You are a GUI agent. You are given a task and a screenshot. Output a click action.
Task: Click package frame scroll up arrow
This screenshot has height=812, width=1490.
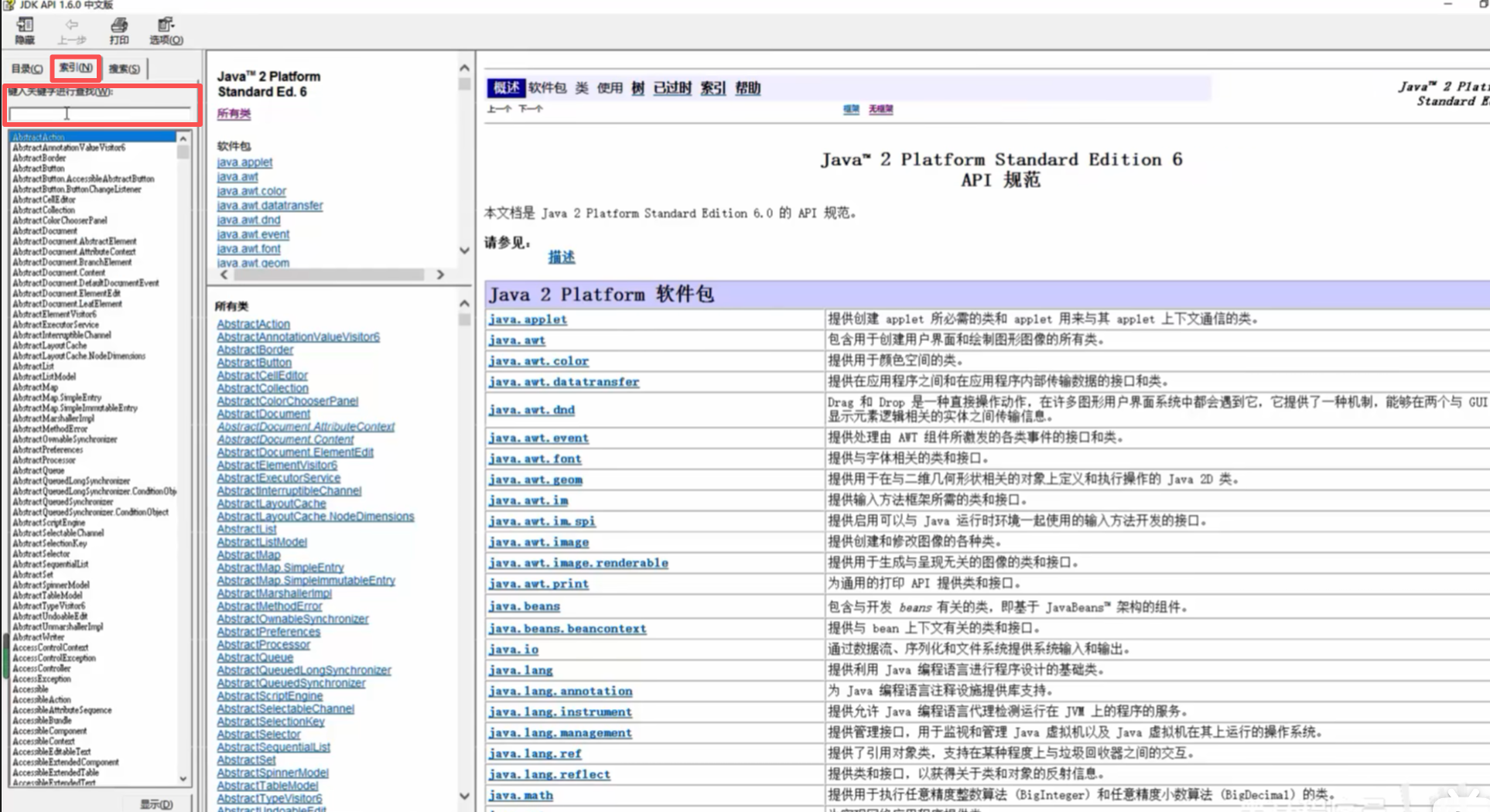(x=464, y=68)
